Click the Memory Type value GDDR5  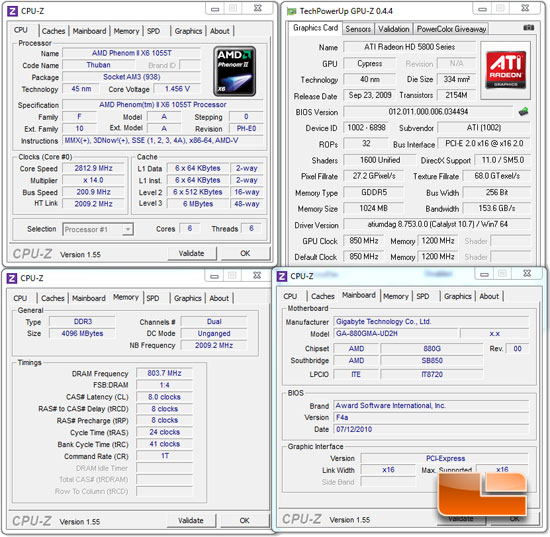coord(374,192)
